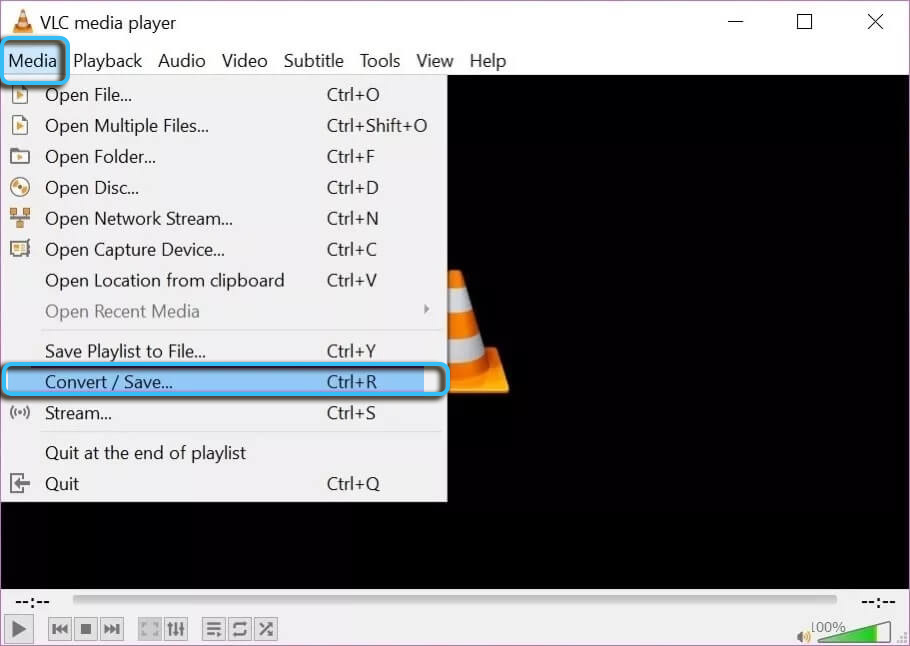Select Quit at the end of playlist
Image resolution: width=910 pixels, height=646 pixels.
coord(224,453)
